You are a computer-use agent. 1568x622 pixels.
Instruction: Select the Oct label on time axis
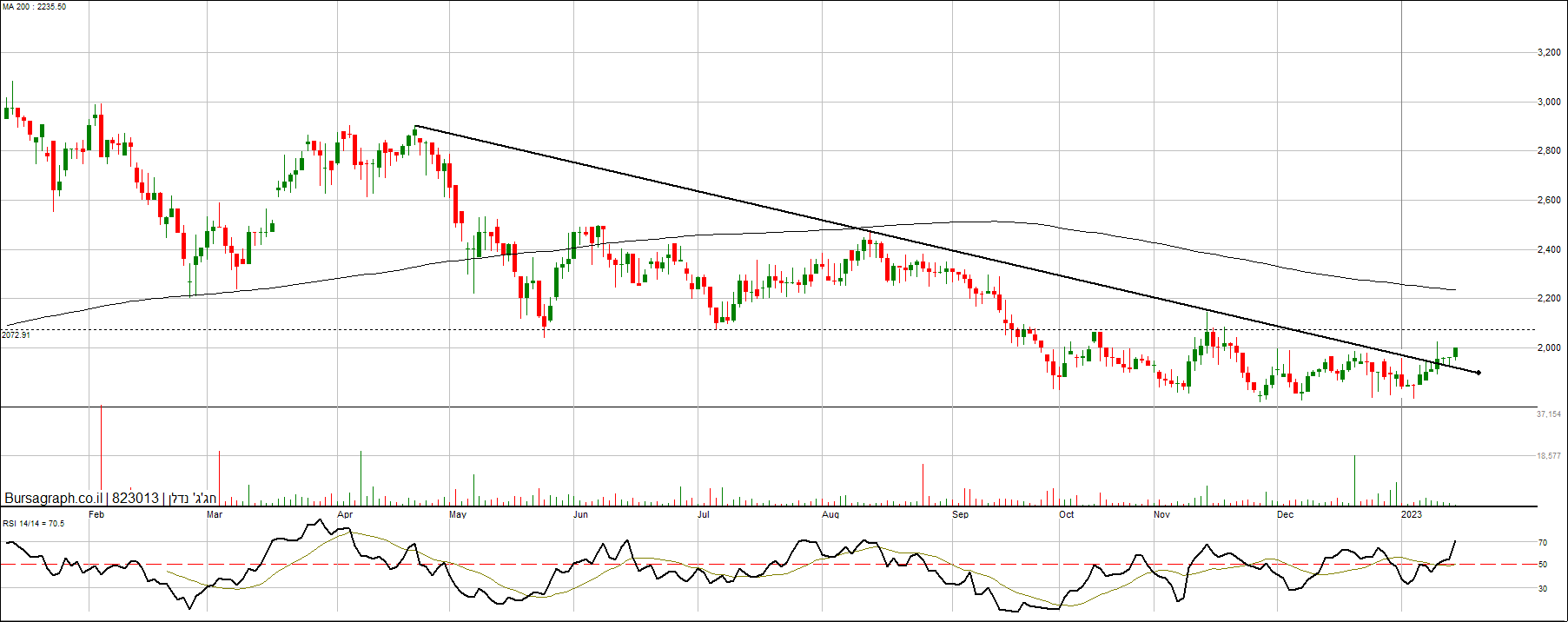point(1066,515)
